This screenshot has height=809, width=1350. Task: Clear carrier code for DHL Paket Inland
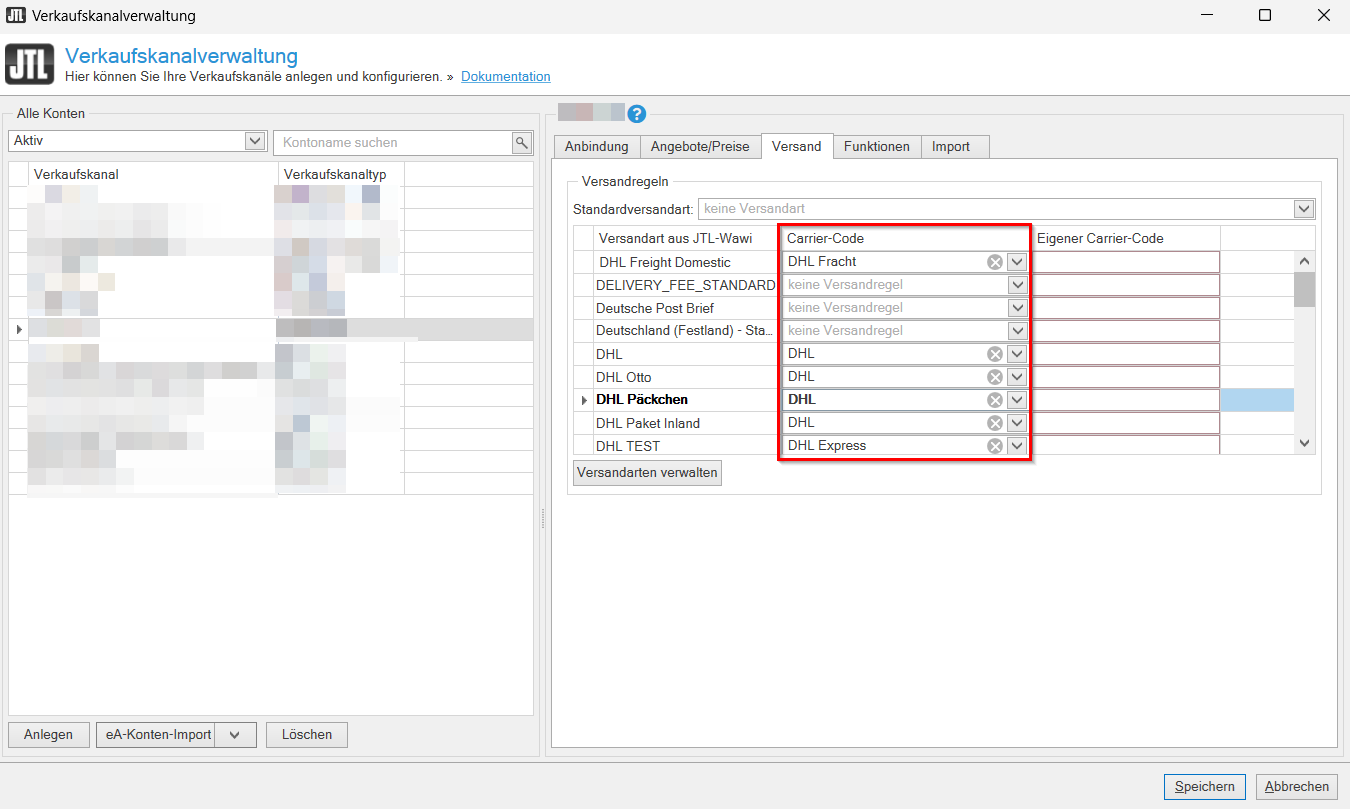coord(994,423)
